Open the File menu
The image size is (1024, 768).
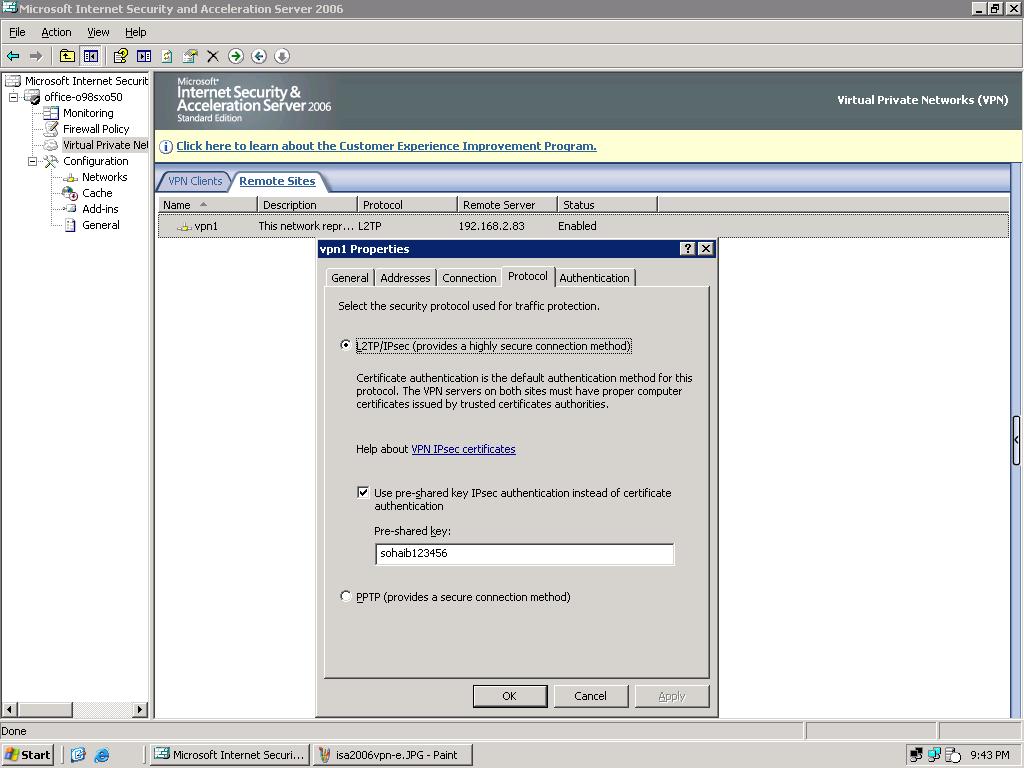pos(17,32)
